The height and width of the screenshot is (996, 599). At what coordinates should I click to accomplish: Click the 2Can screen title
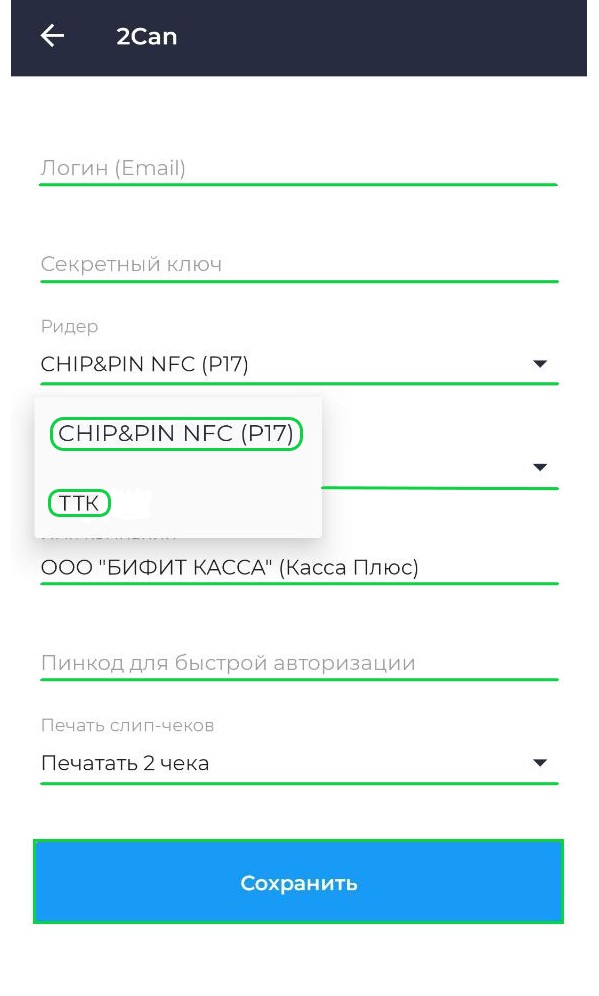click(x=146, y=37)
